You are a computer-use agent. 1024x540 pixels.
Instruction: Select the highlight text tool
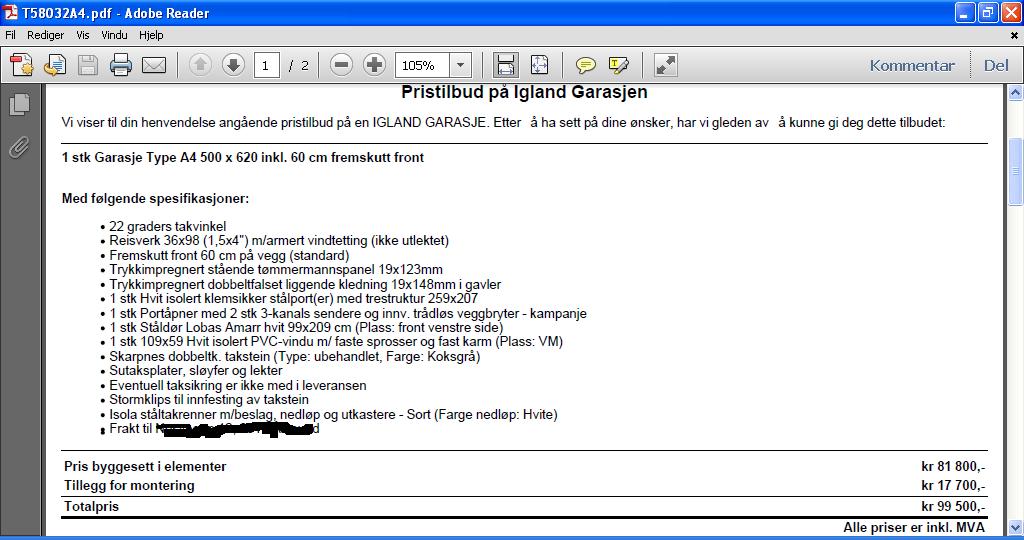pyautogui.click(x=618, y=66)
